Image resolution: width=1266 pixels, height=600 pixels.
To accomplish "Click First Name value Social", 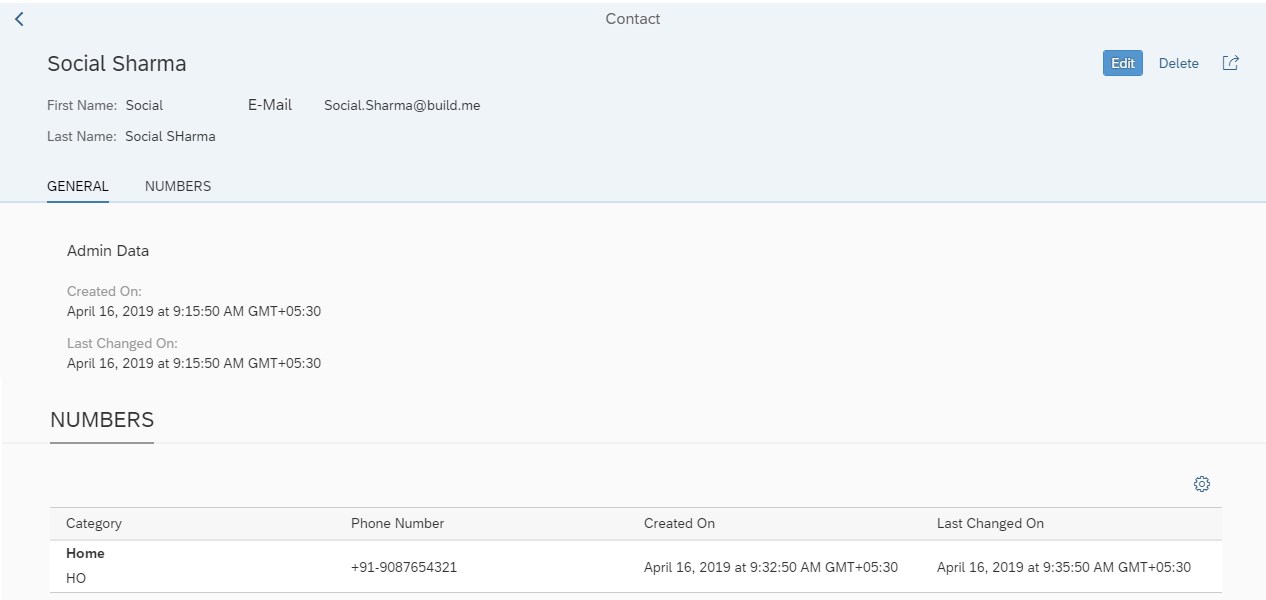I will point(144,105).
